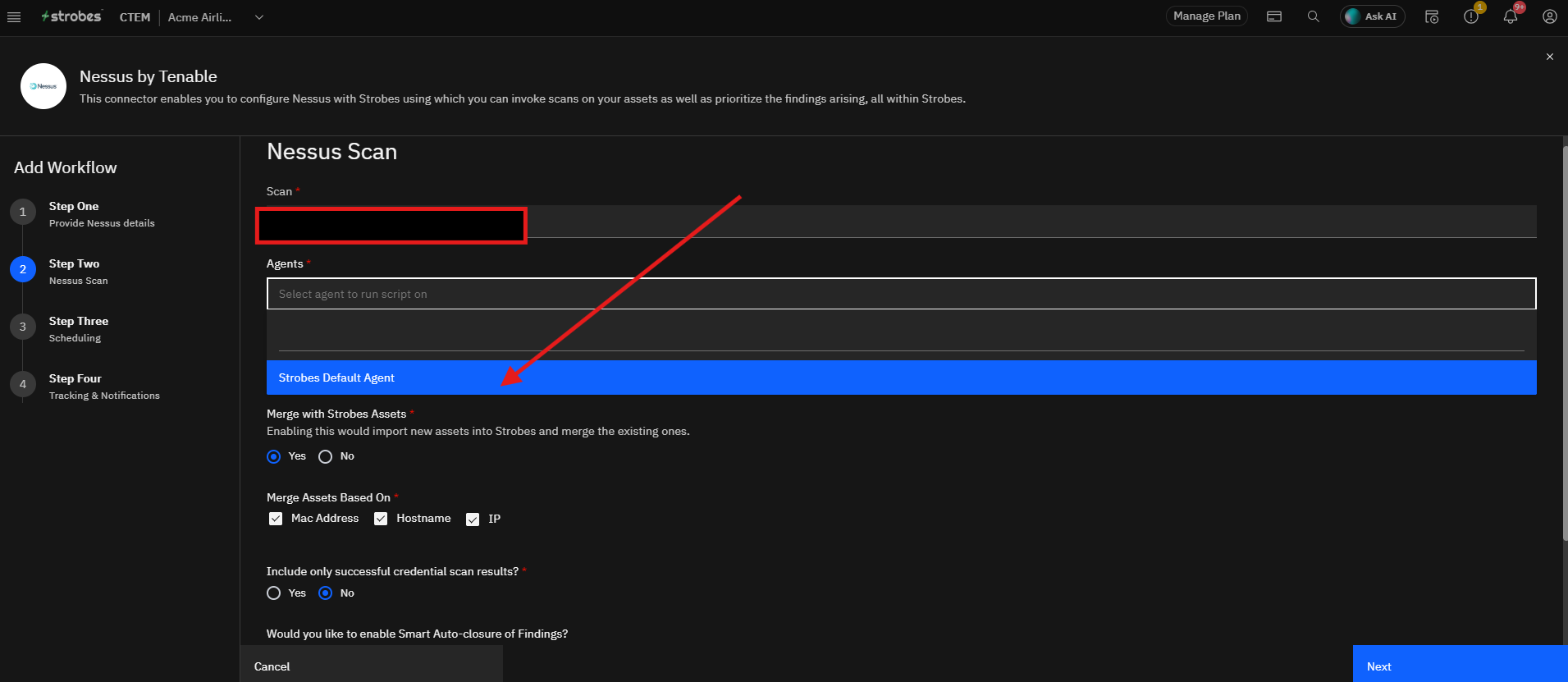The height and width of the screenshot is (682, 1568).
Task: Open the hamburger navigation menu
Action: 14,17
